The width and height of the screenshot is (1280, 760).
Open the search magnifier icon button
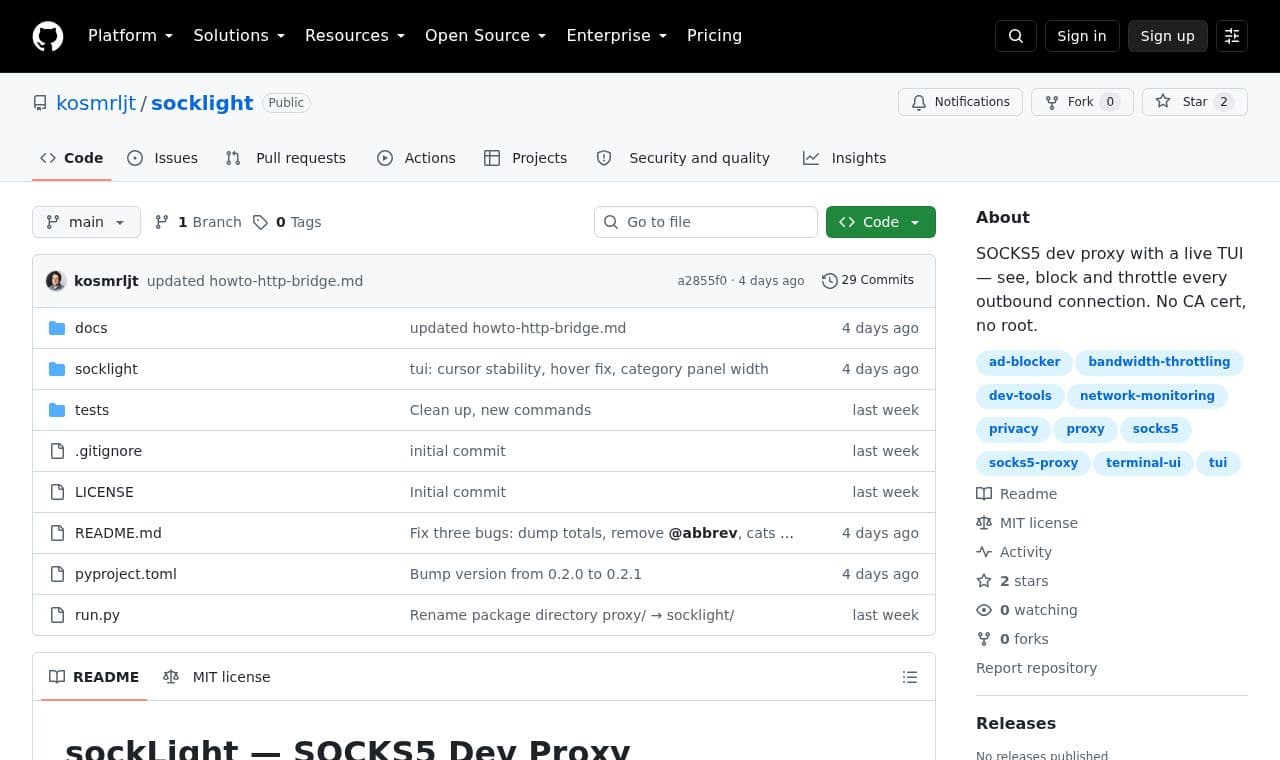pyautogui.click(x=1016, y=36)
